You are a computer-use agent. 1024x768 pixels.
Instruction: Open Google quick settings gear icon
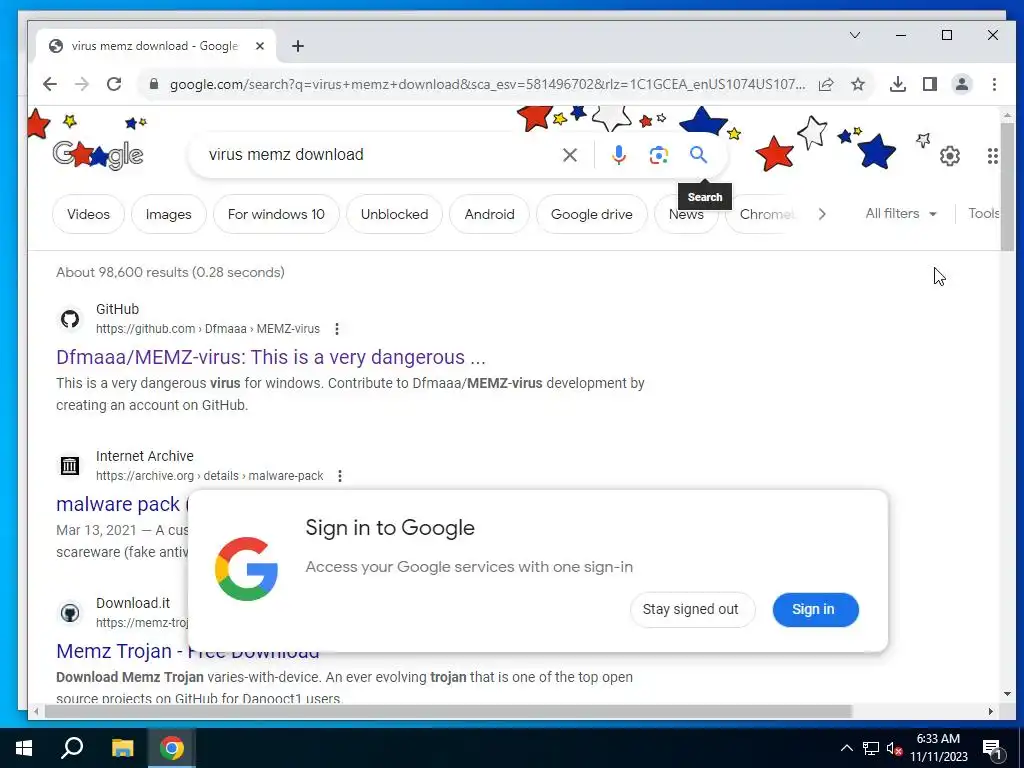[950, 156]
